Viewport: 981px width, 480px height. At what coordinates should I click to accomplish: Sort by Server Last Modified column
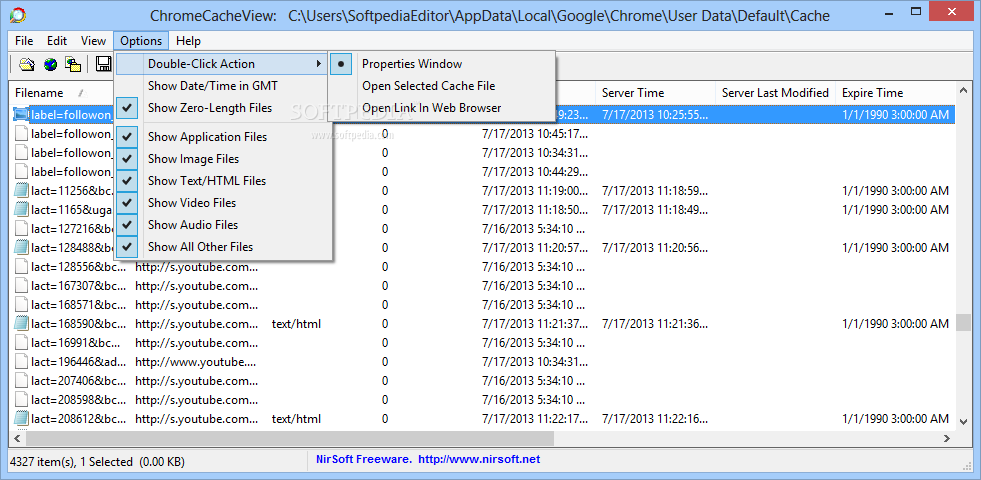click(775, 93)
